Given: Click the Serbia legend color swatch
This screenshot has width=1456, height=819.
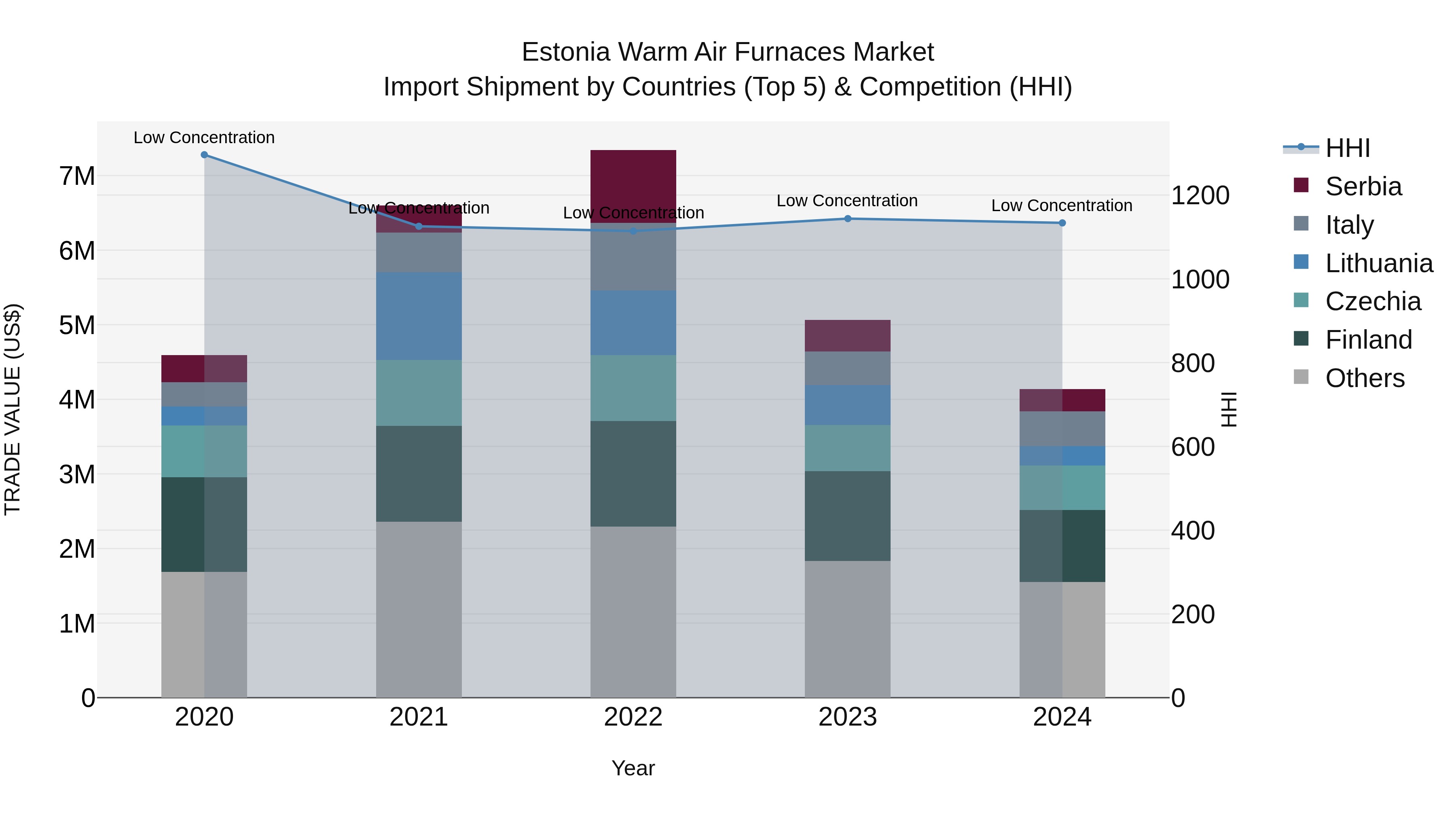Looking at the screenshot, I should 1301,185.
